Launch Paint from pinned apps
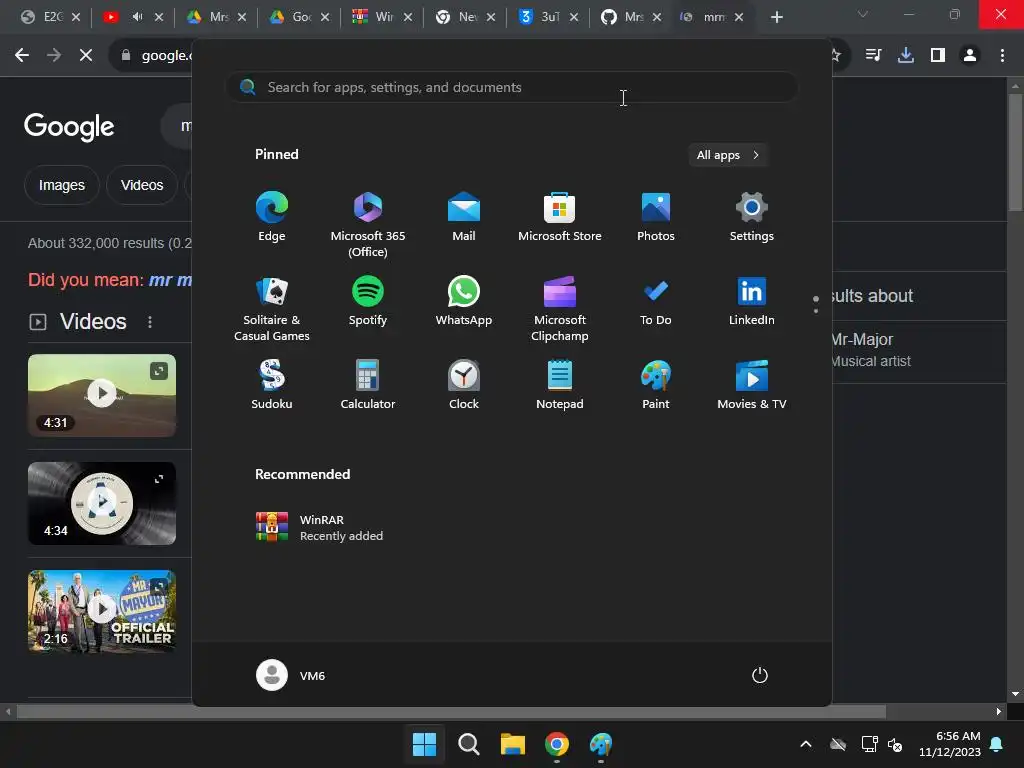Image resolution: width=1024 pixels, height=768 pixels. tap(656, 385)
